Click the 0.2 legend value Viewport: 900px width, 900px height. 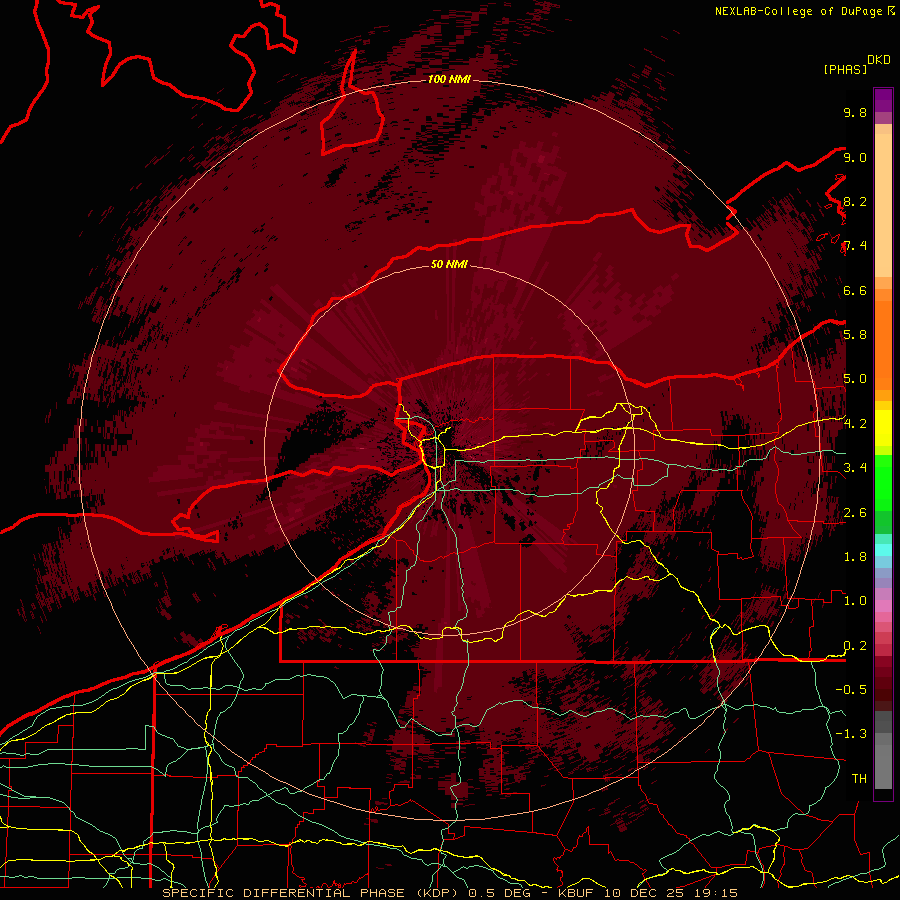pyautogui.click(x=855, y=646)
